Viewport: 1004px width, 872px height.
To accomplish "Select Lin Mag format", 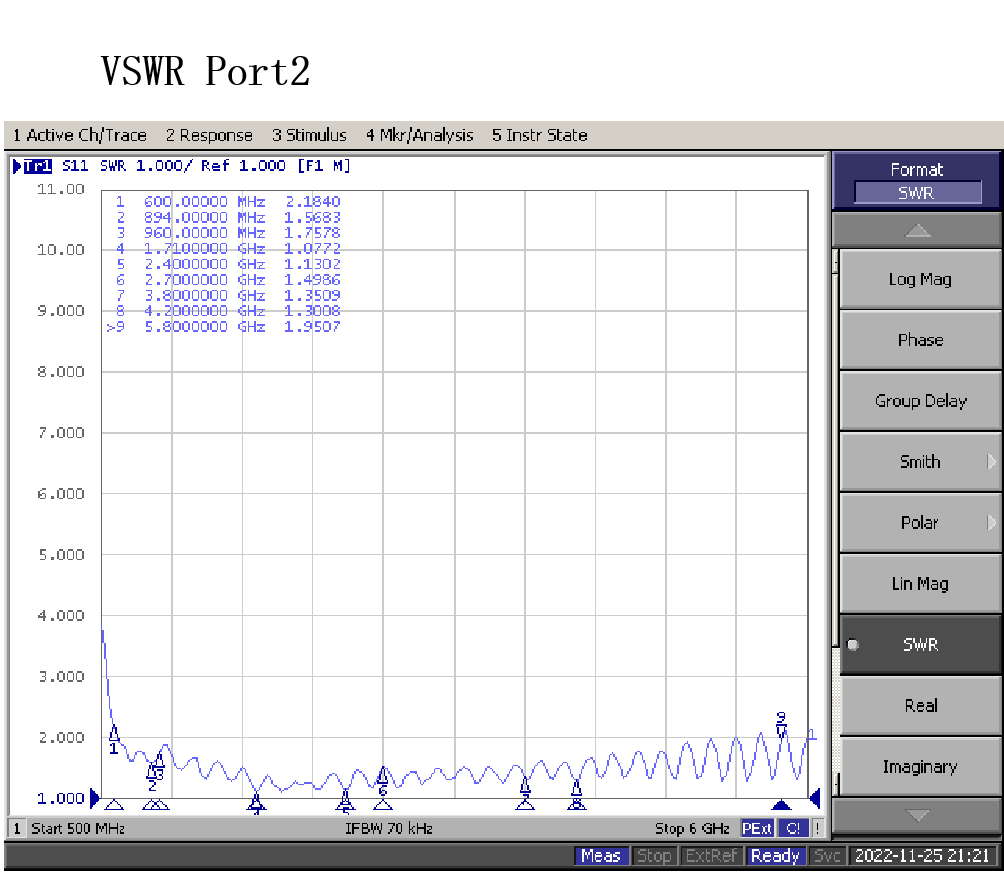I will (x=919, y=583).
